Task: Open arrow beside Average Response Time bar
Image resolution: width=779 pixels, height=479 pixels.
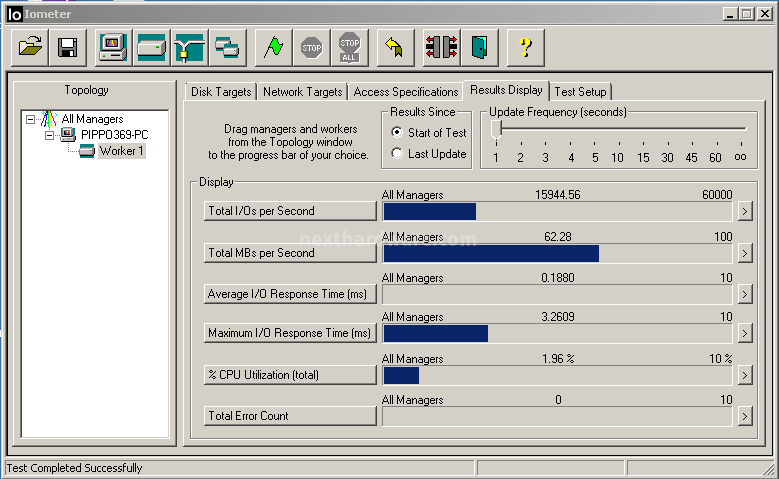Action: click(744, 295)
